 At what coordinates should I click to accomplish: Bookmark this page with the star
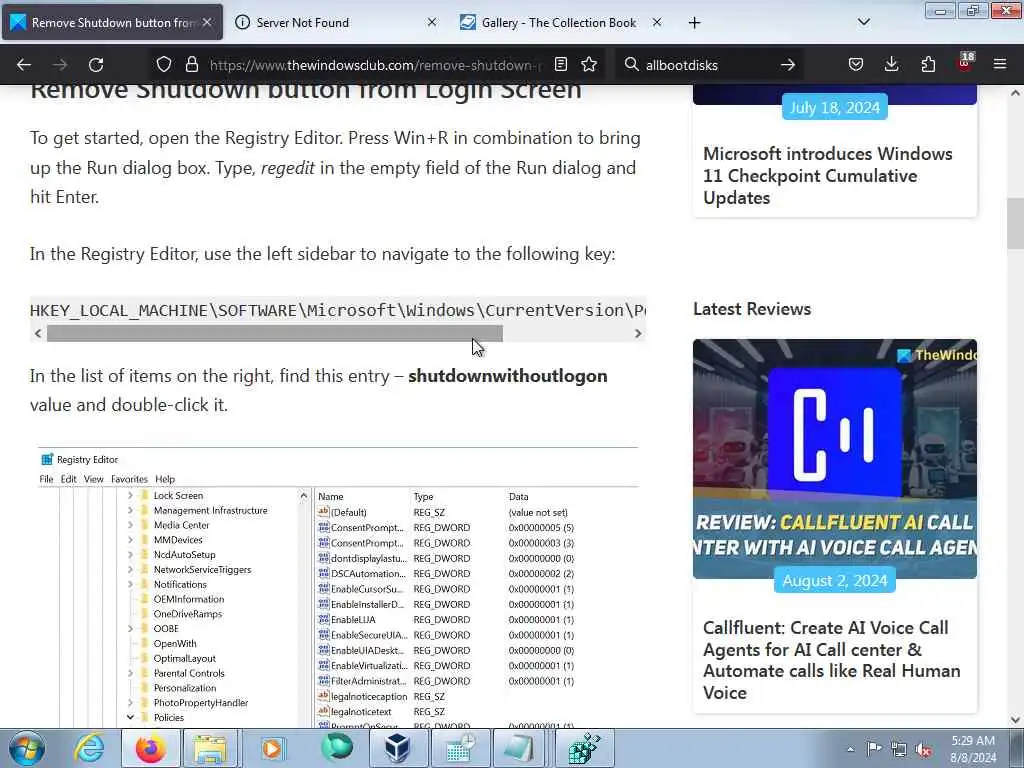(589, 64)
